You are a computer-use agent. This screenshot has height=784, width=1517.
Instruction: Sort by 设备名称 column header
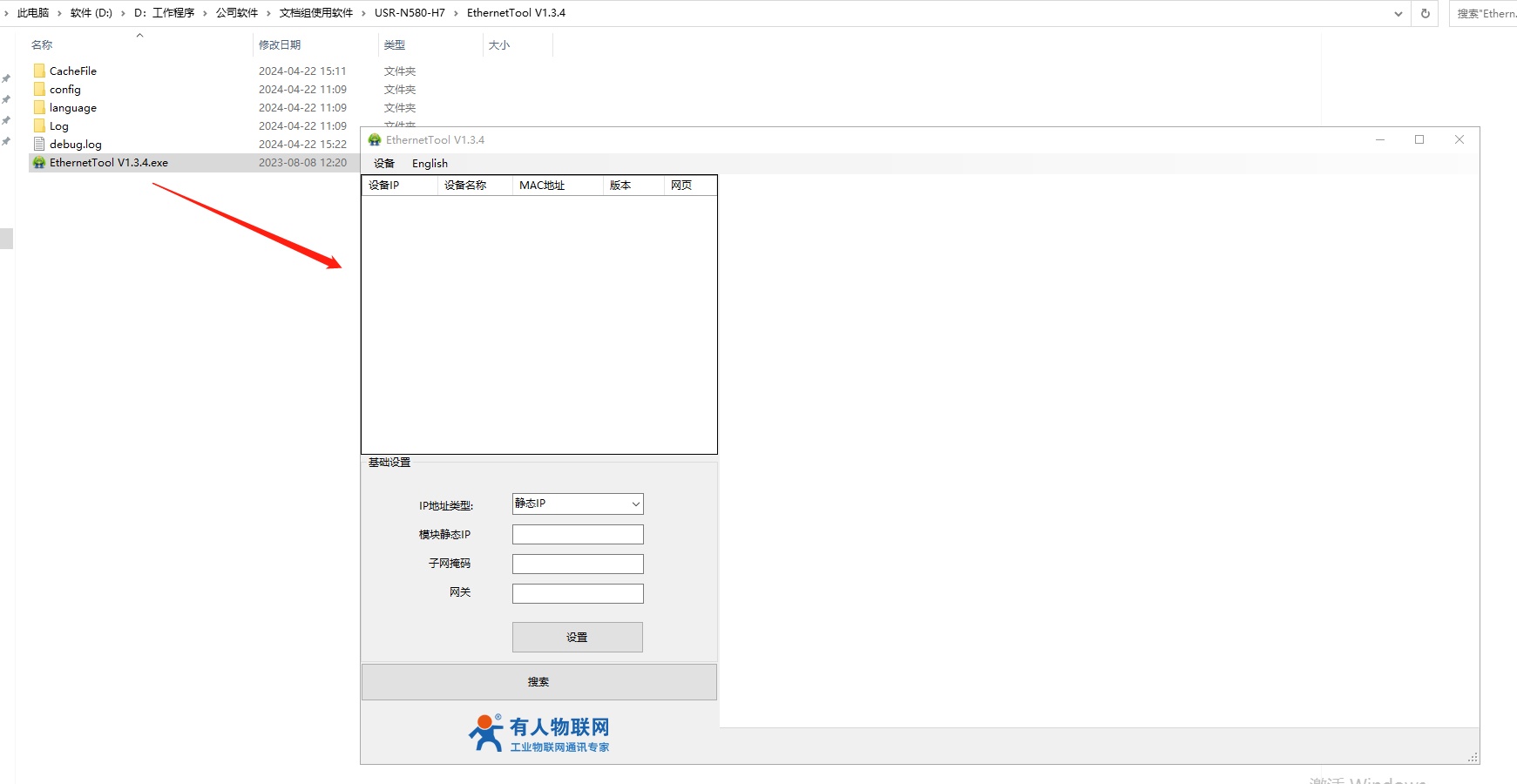(475, 186)
